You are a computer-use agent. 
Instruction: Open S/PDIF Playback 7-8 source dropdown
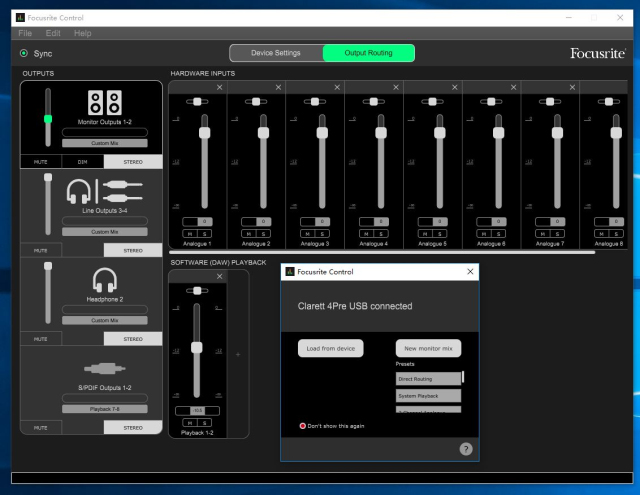pyautogui.click(x=104, y=408)
